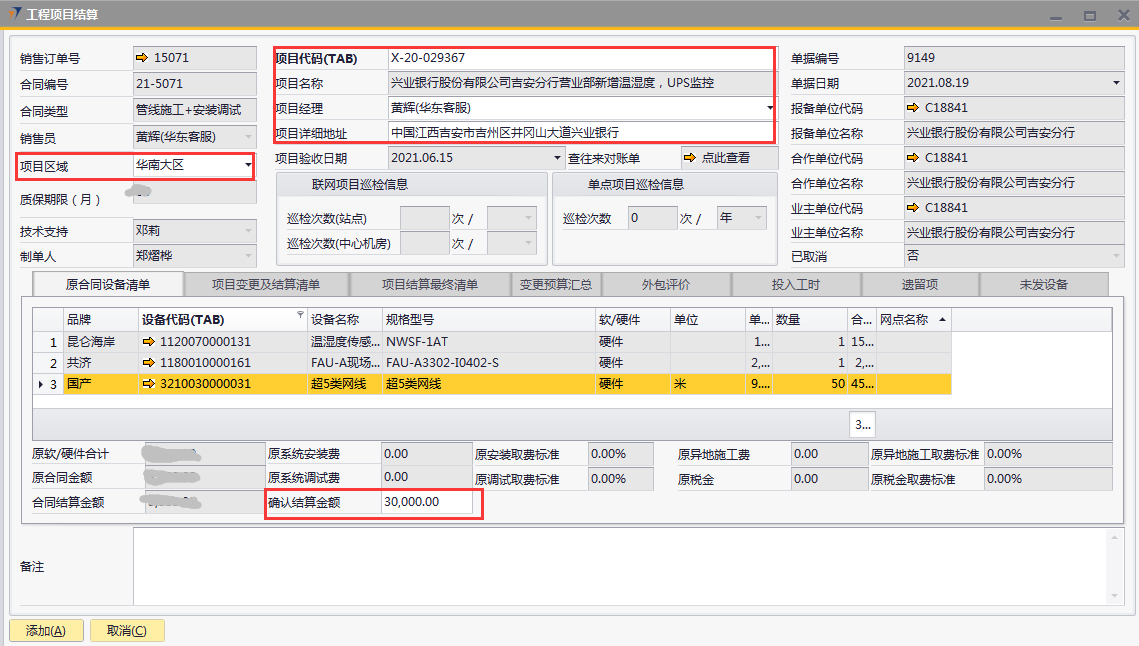Switch to the 项目变更及结算清单 tab

[266, 285]
